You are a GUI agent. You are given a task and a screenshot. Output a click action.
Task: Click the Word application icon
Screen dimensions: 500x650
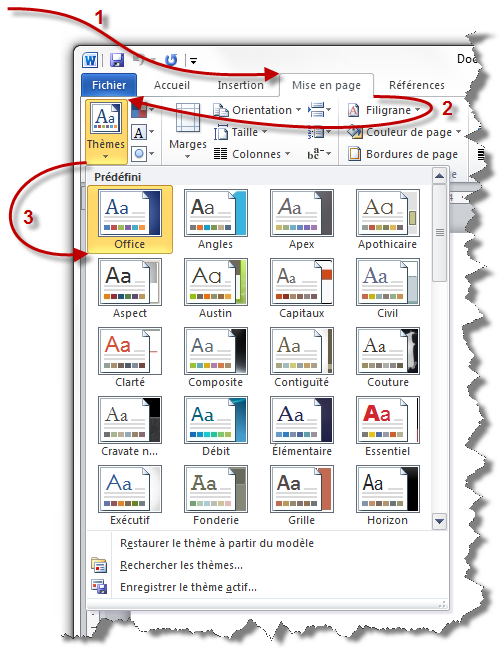click(x=90, y=61)
